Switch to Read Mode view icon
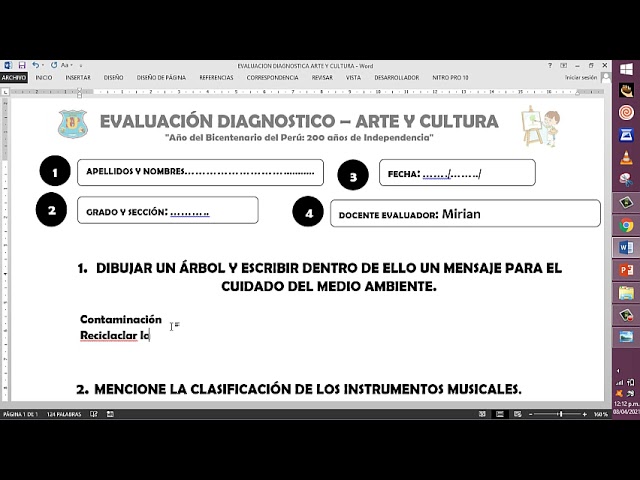640x480 pixels. click(x=482, y=414)
